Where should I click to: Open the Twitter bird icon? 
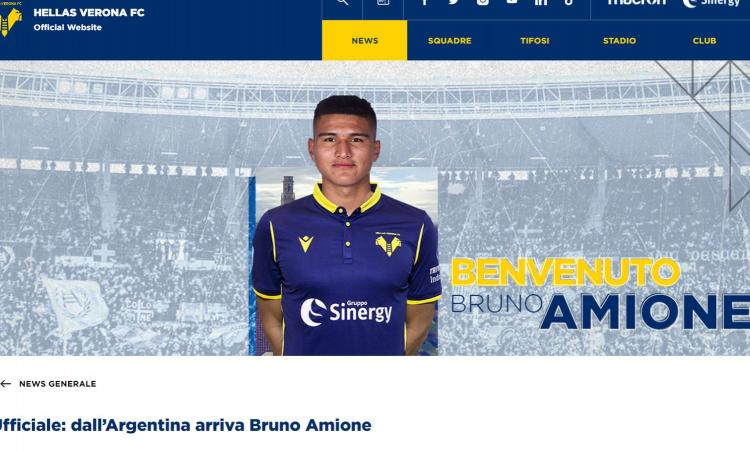[453, 2]
